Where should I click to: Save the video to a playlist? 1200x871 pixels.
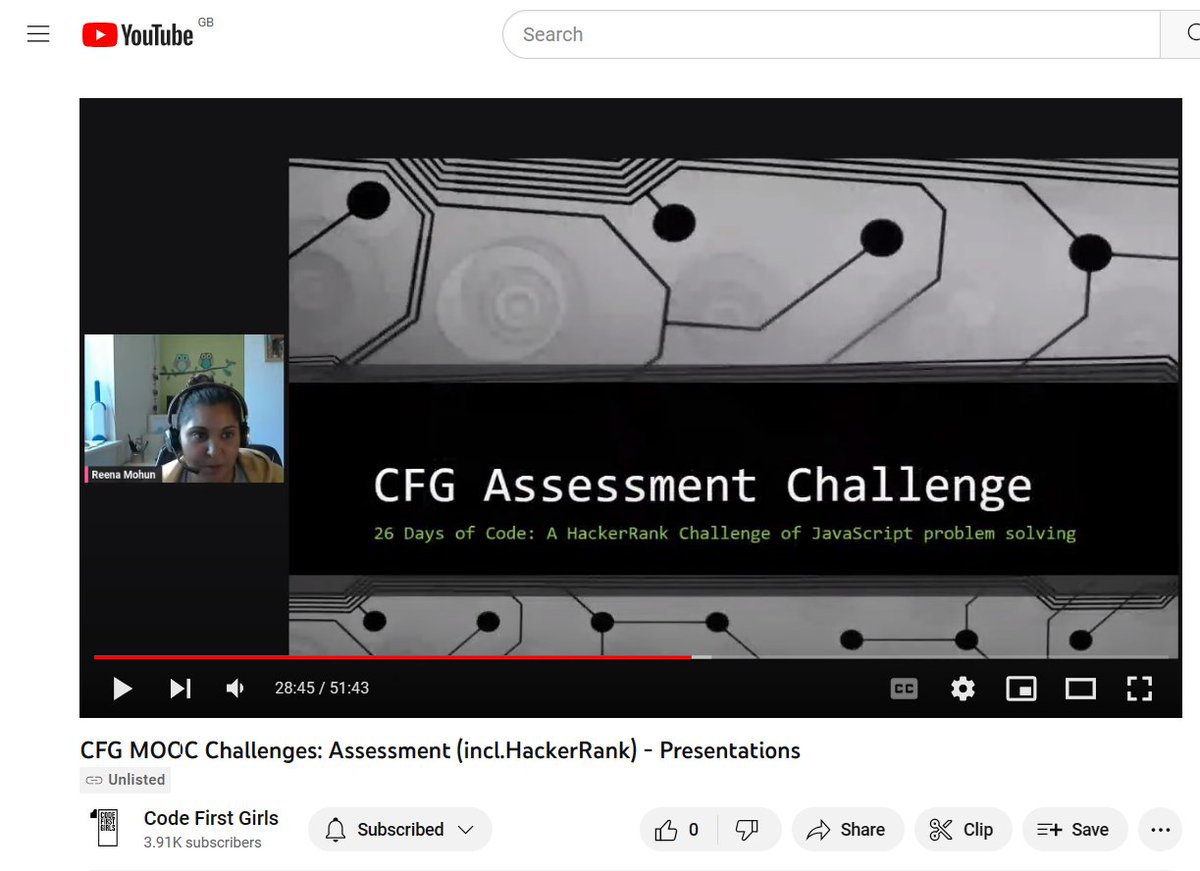point(1075,829)
